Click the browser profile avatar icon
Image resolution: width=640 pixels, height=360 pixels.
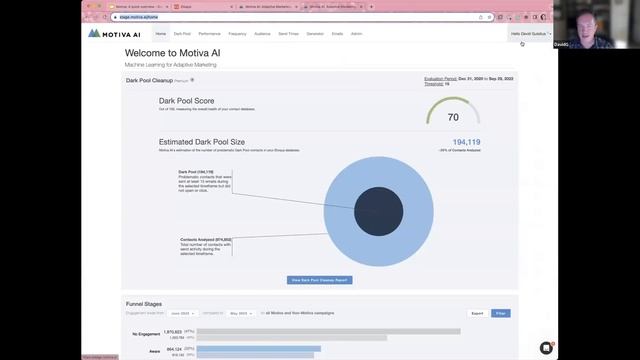pyautogui.click(x=543, y=17)
